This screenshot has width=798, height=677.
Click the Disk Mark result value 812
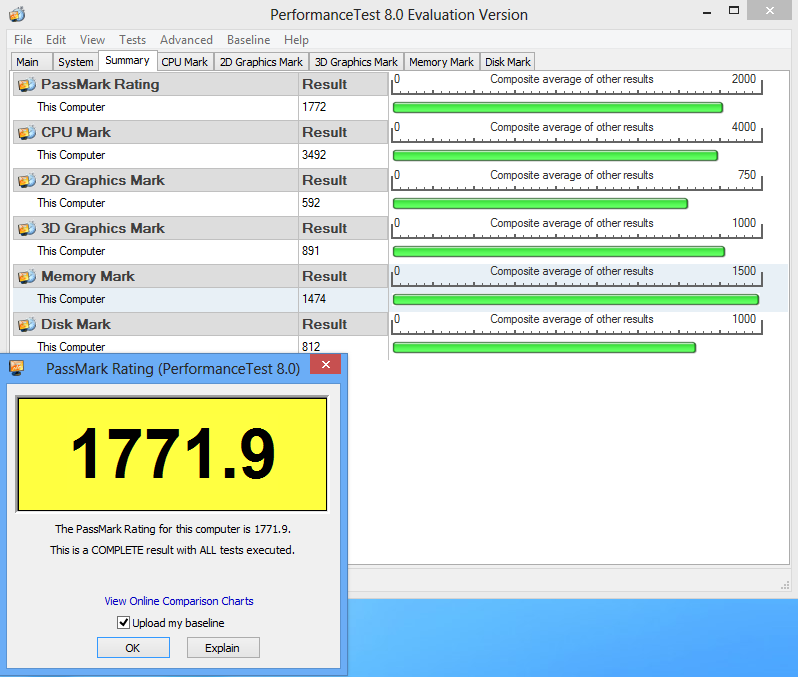point(311,347)
